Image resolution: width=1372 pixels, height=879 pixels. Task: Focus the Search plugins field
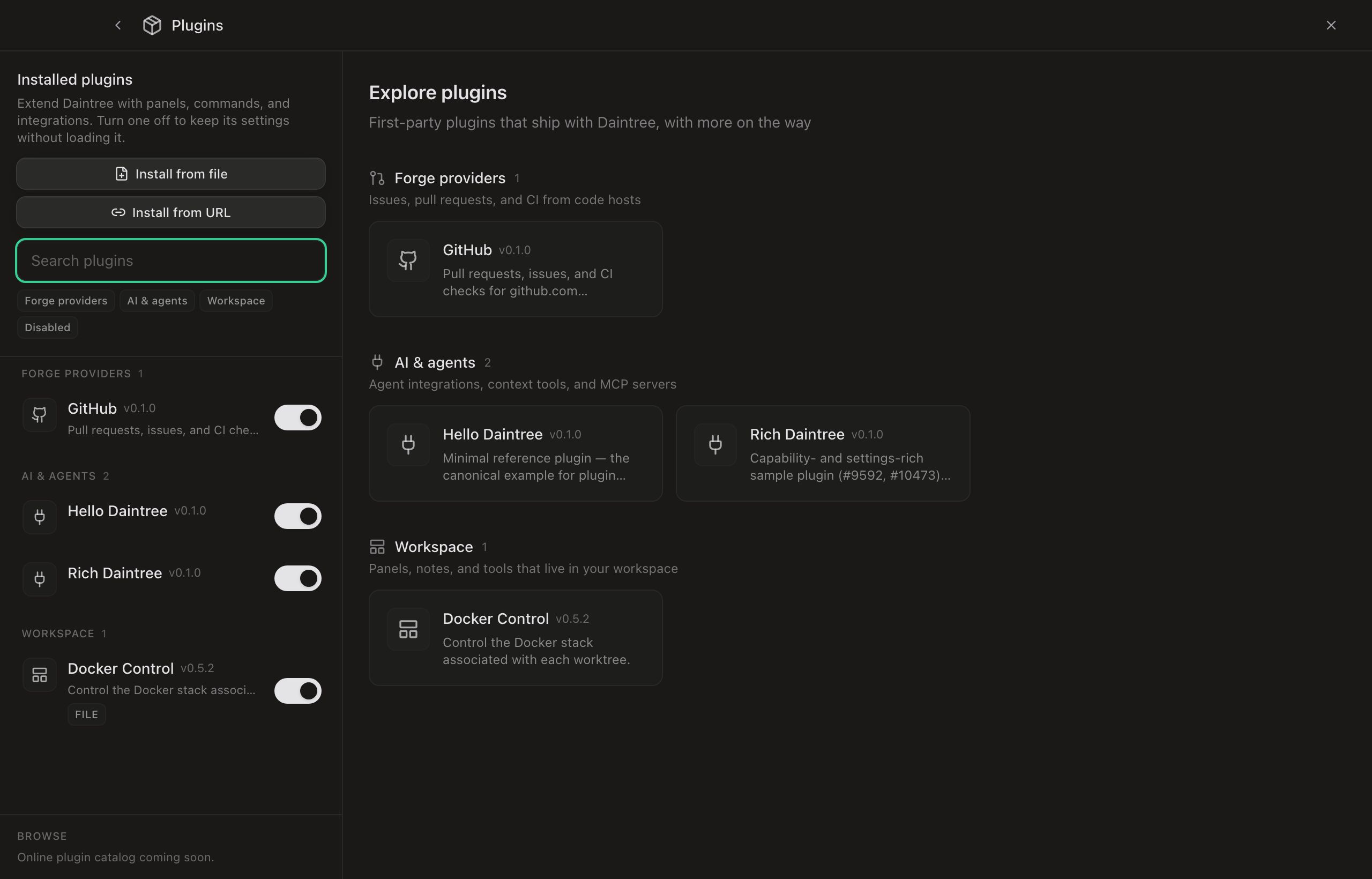coord(170,260)
